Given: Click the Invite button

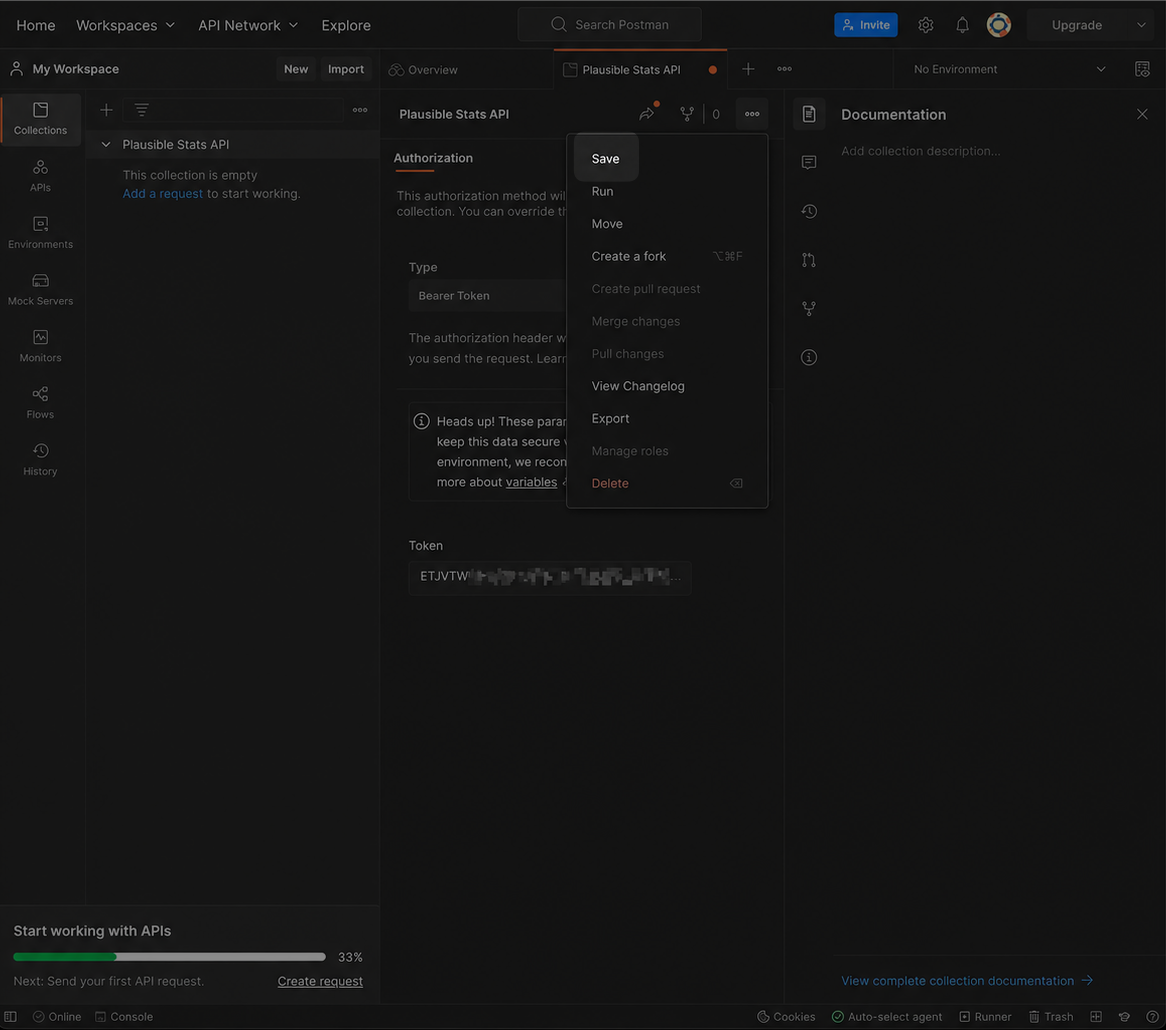Looking at the screenshot, I should [866, 25].
